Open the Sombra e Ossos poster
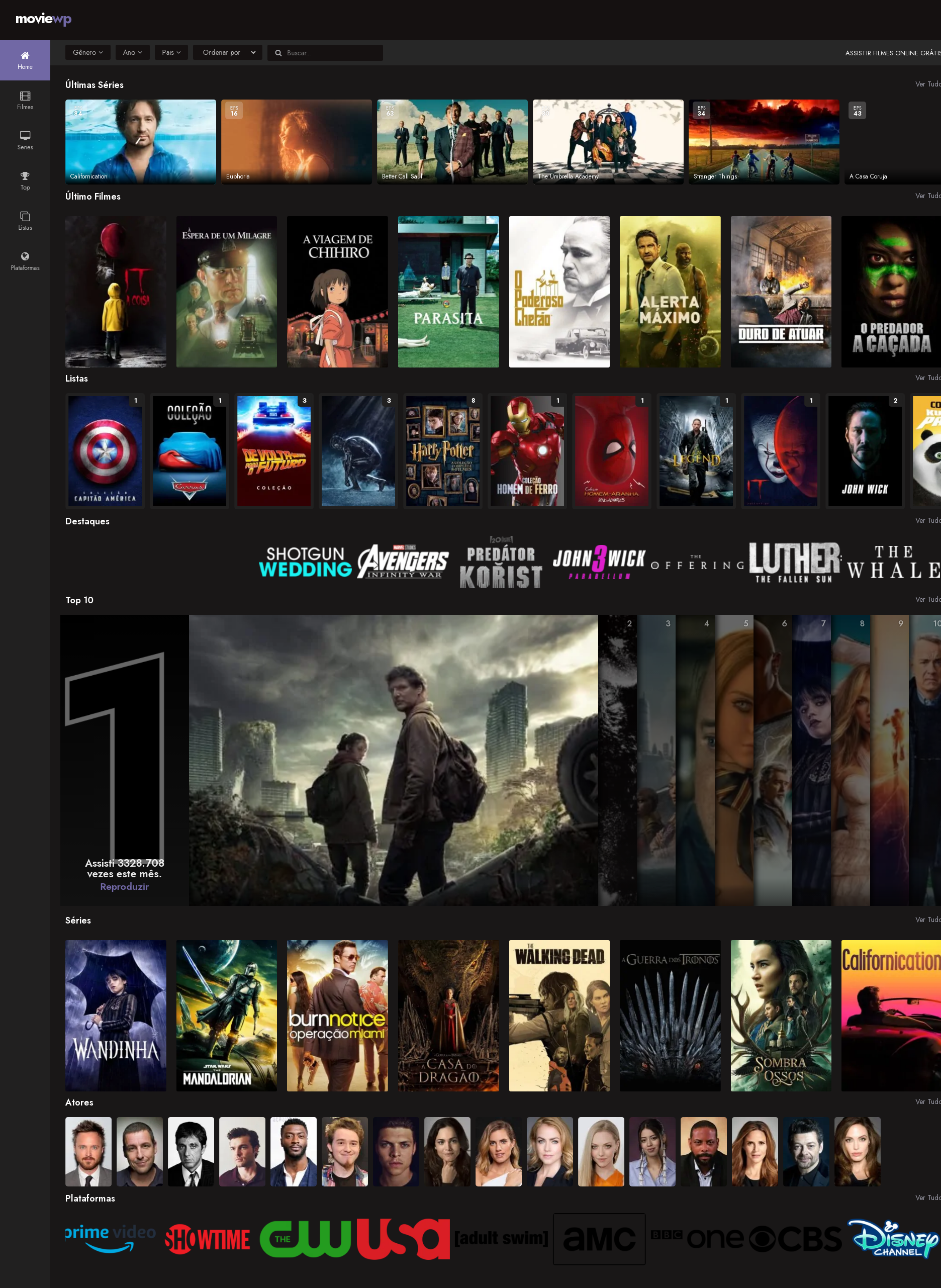This screenshot has height=1288, width=941. (781, 1016)
